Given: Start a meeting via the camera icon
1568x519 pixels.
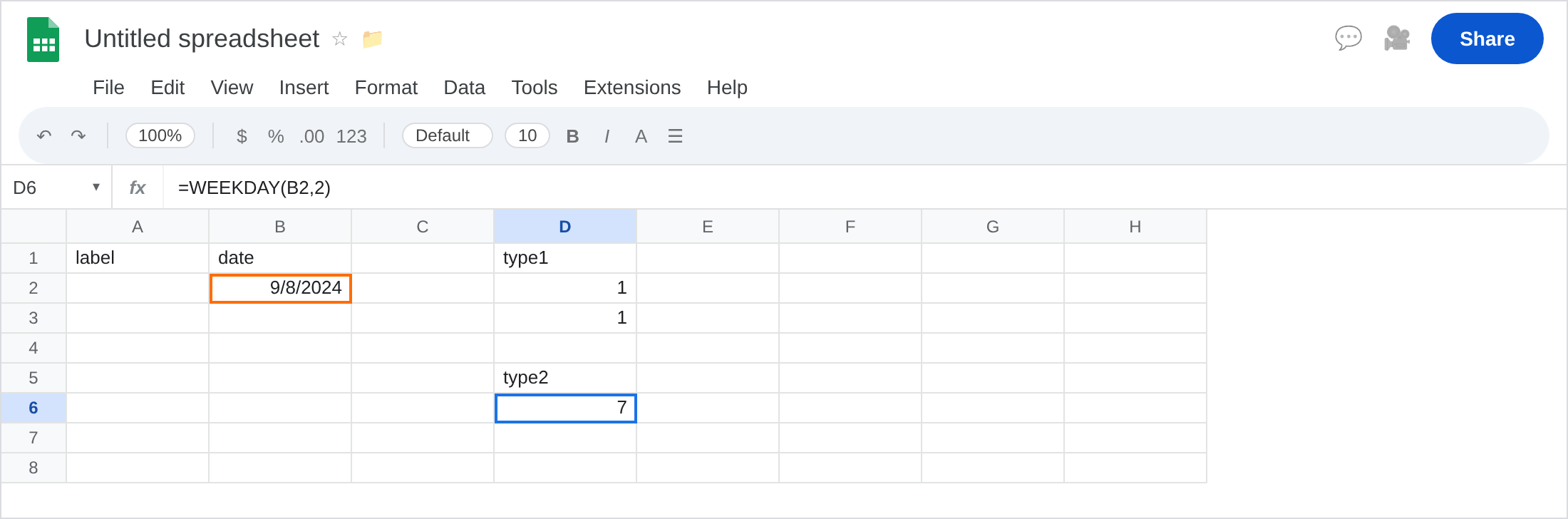Looking at the screenshot, I should 1397,38.
